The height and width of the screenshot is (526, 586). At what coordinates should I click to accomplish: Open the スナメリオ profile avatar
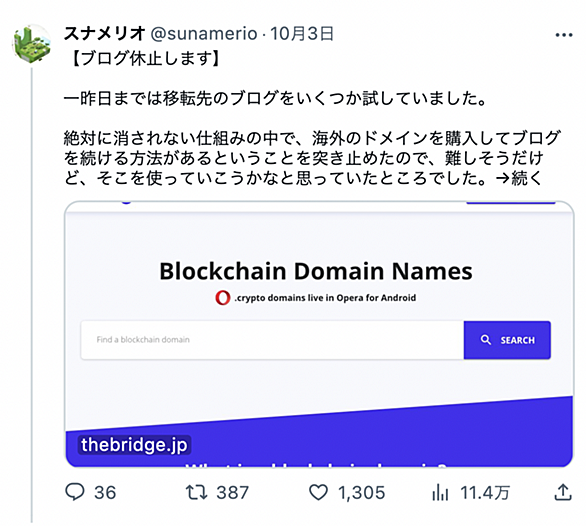[32, 43]
